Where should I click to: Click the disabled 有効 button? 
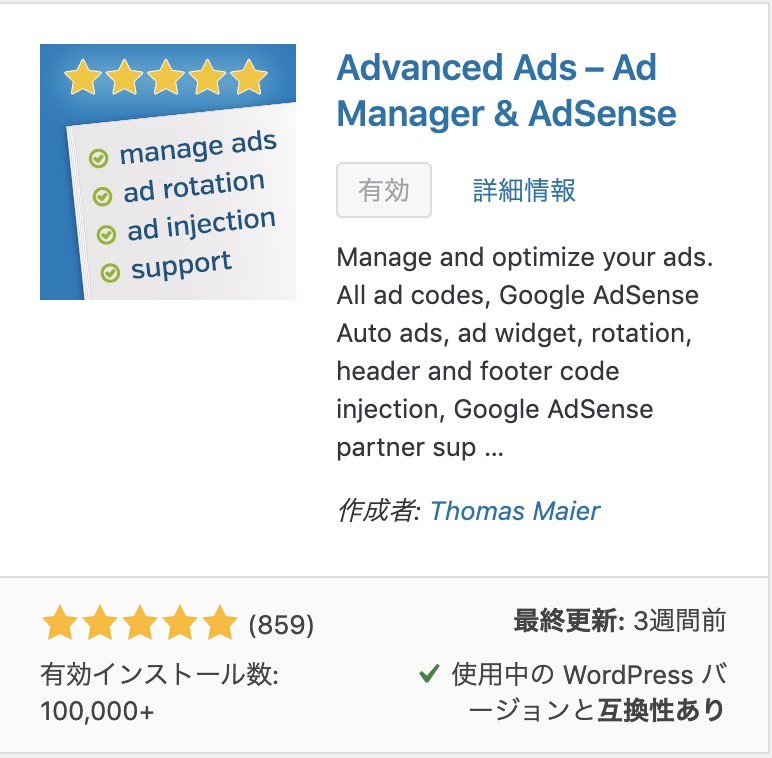pyautogui.click(x=384, y=190)
